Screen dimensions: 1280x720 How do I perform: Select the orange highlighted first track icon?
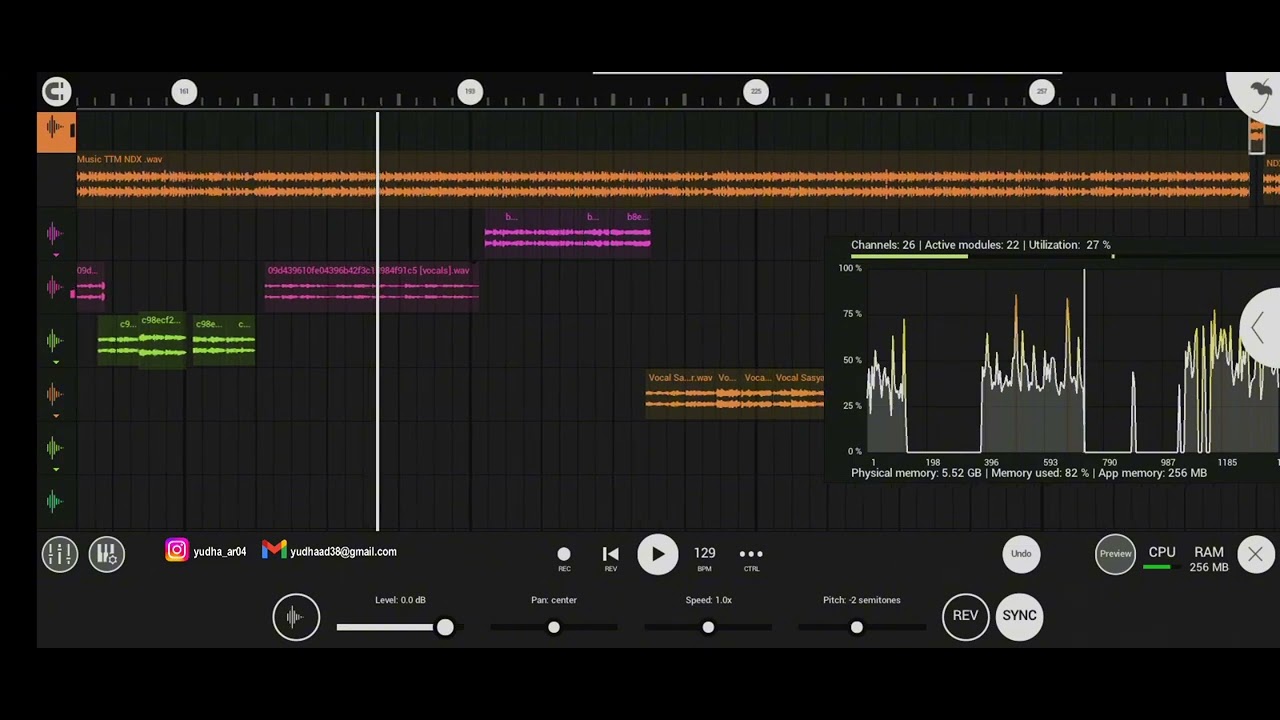[56, 132]
